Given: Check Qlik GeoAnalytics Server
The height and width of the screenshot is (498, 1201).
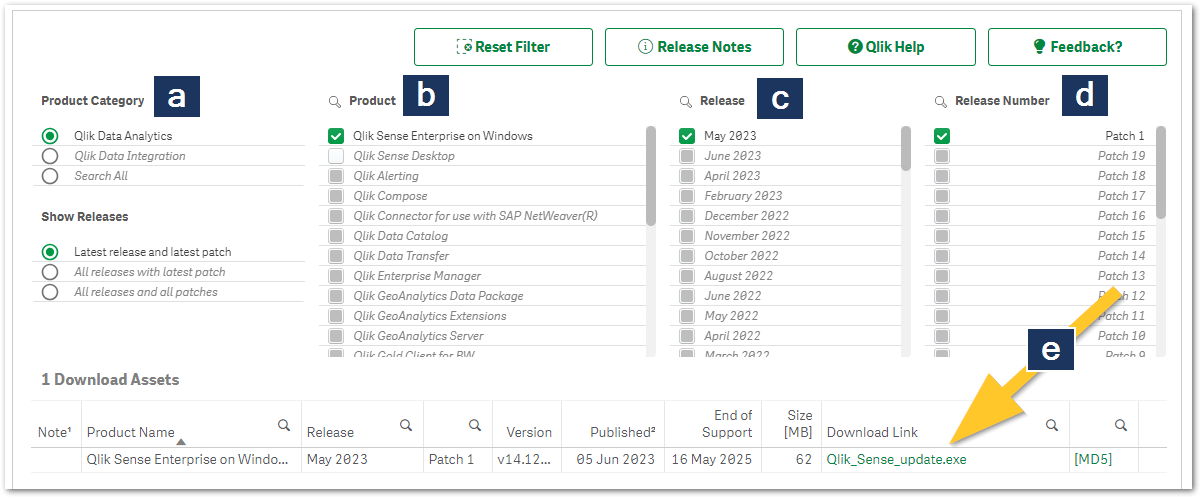Looking at the screenshot, I should click(336, 336).
